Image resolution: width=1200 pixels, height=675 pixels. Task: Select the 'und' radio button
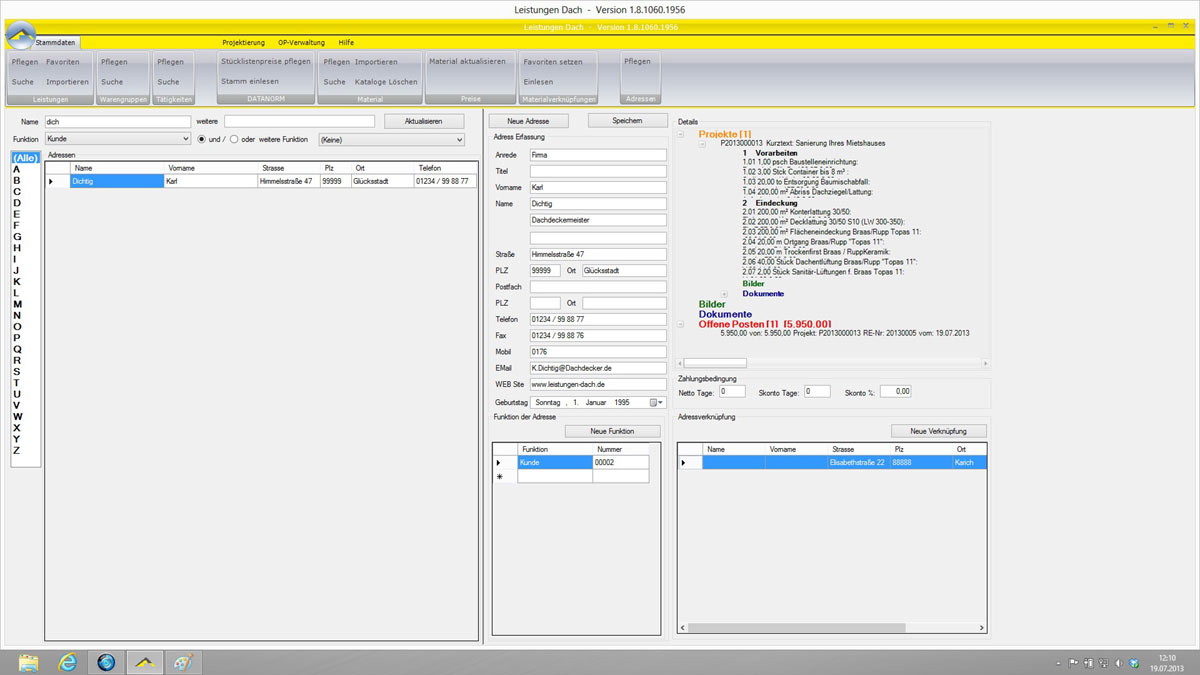[202, 139]
